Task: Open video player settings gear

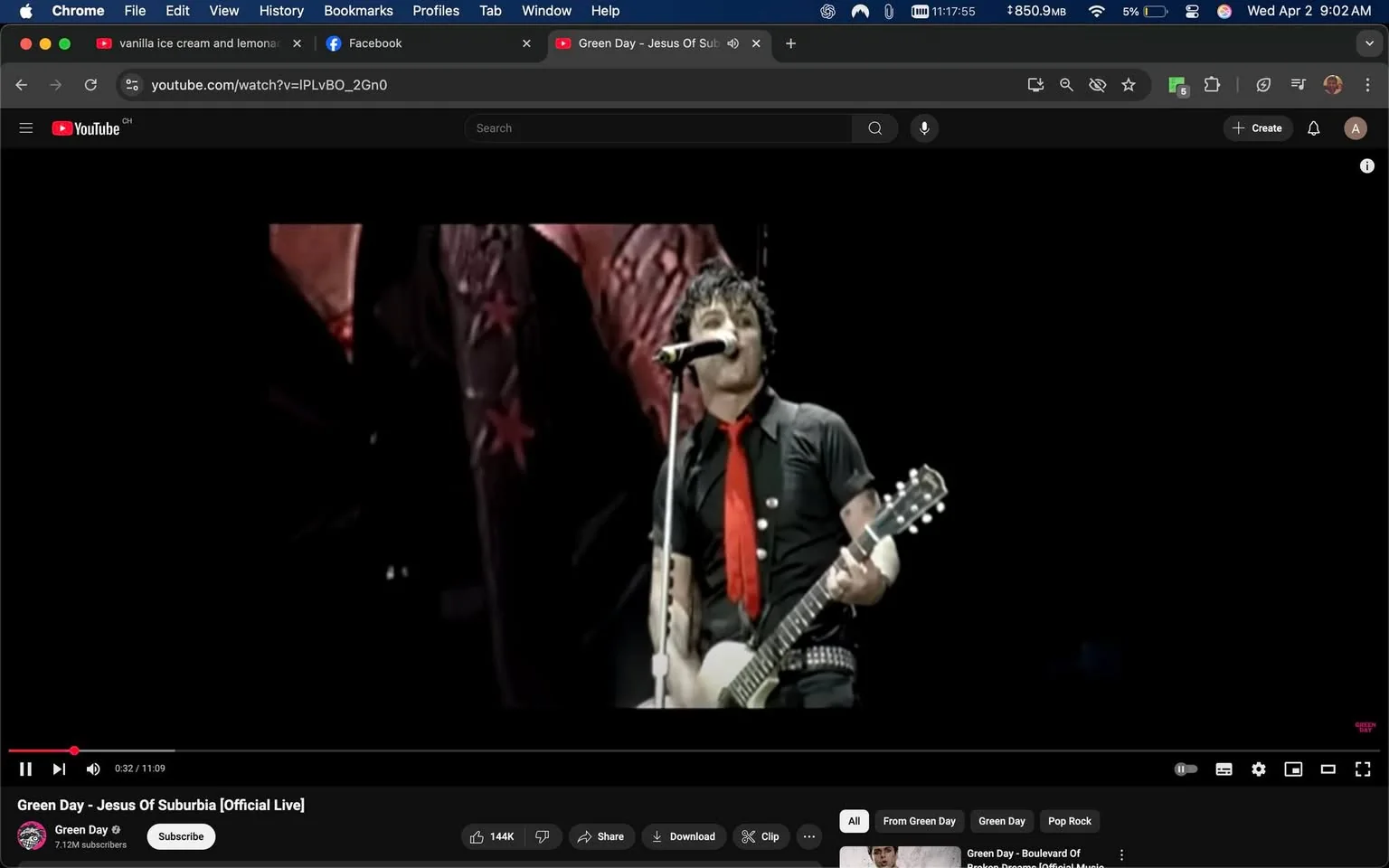Action: 1259,769
